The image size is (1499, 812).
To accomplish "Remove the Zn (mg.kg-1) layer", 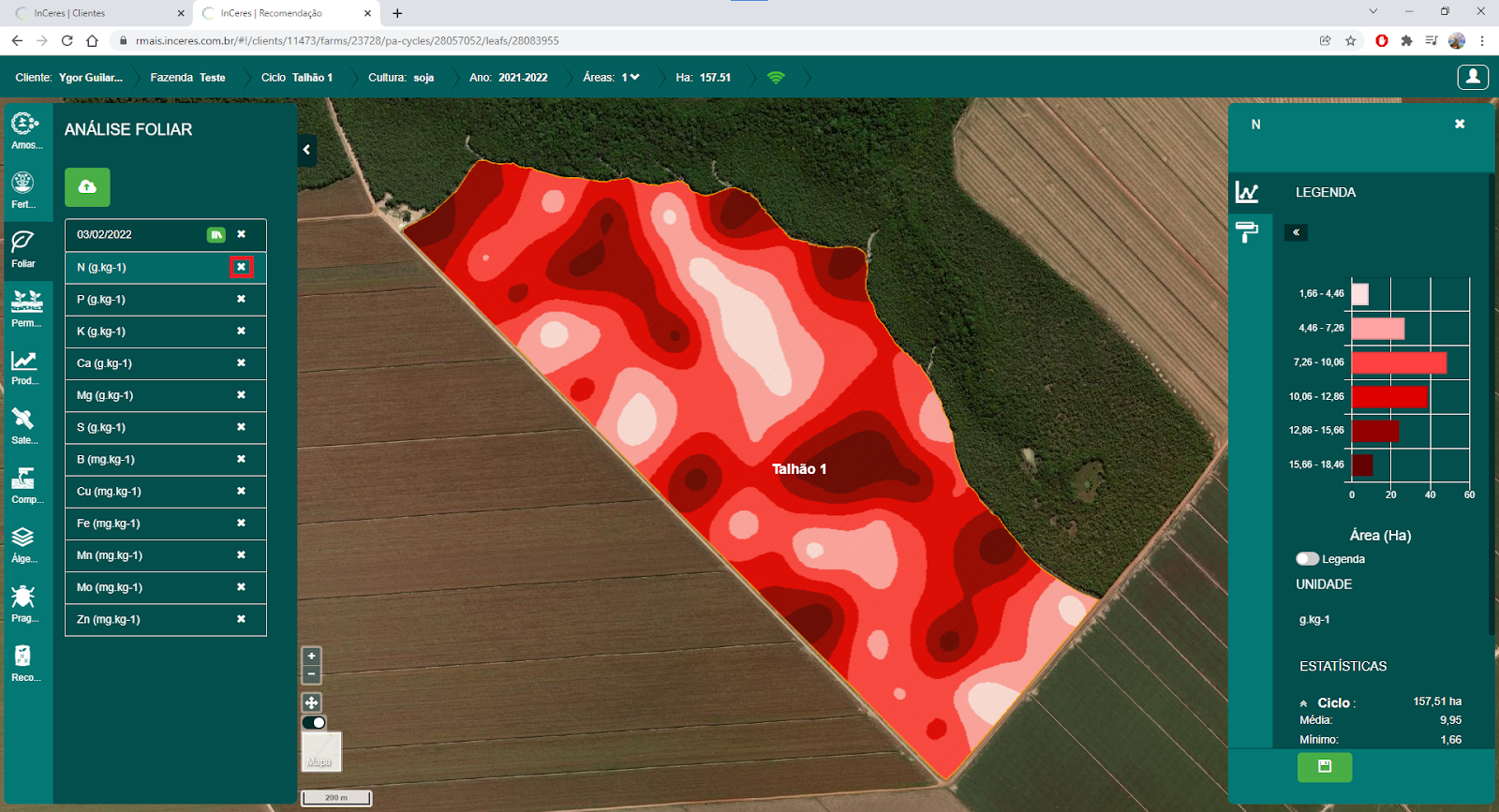I will click(x=242, y=619).
